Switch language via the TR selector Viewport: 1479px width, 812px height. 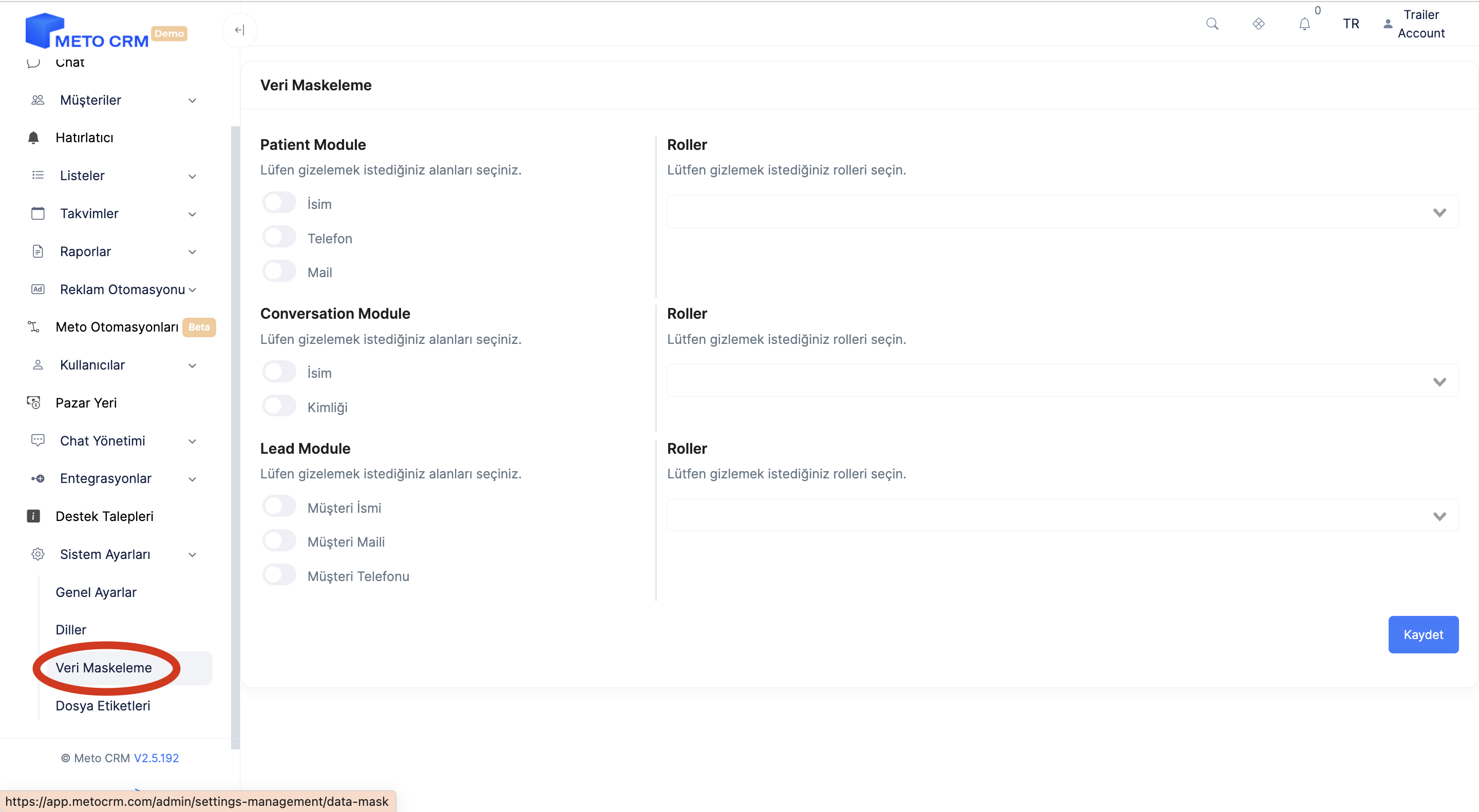[x=1351, y=24]
